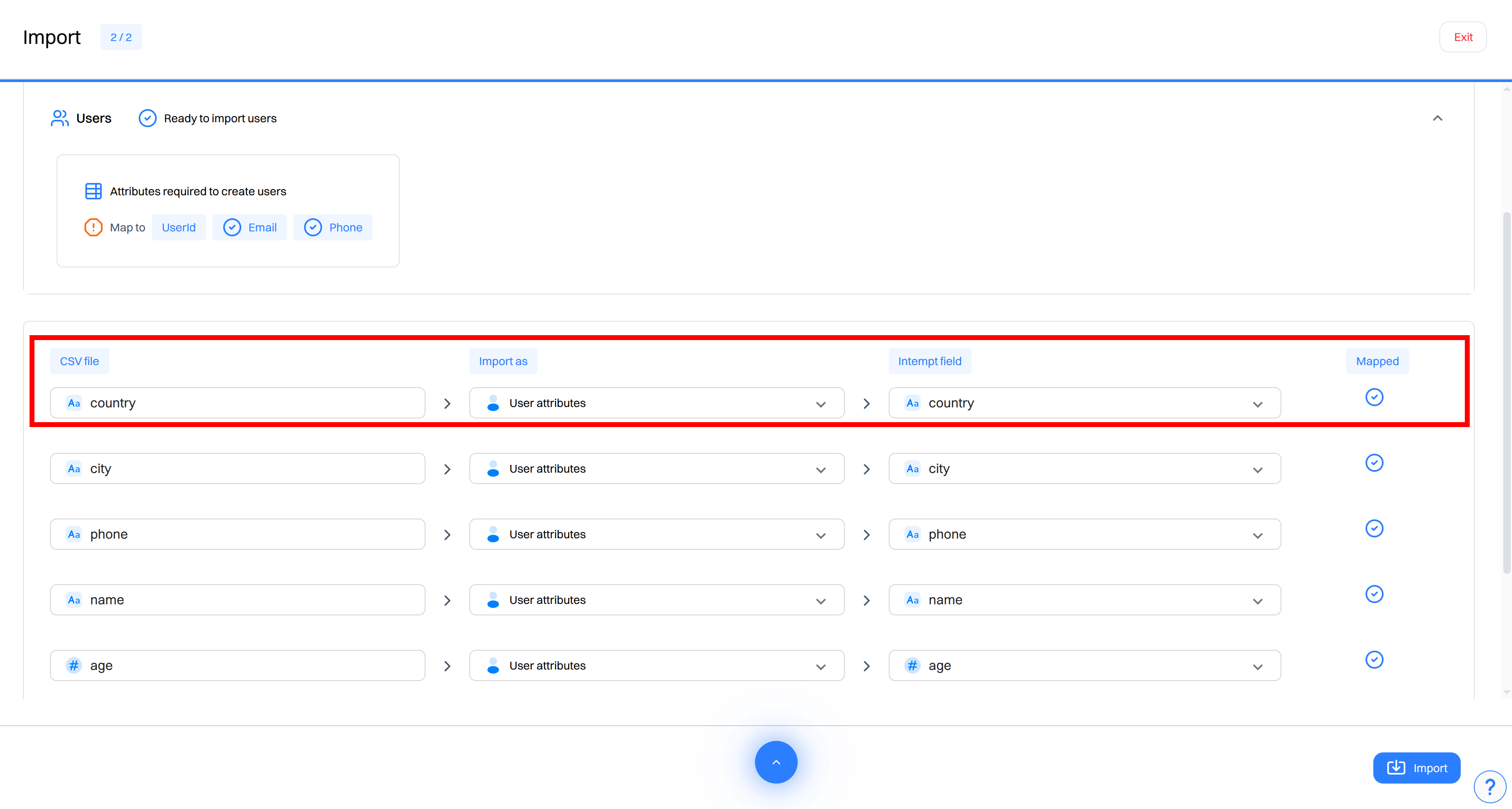Click the Ready to import check icon
1512x809 pixels.
[x=147, y=118]
